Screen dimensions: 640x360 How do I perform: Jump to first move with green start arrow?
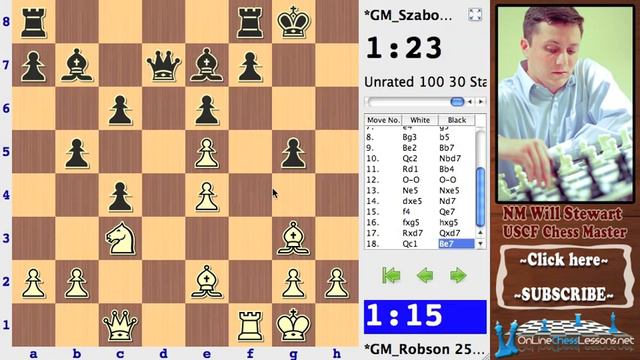point(391,276)
